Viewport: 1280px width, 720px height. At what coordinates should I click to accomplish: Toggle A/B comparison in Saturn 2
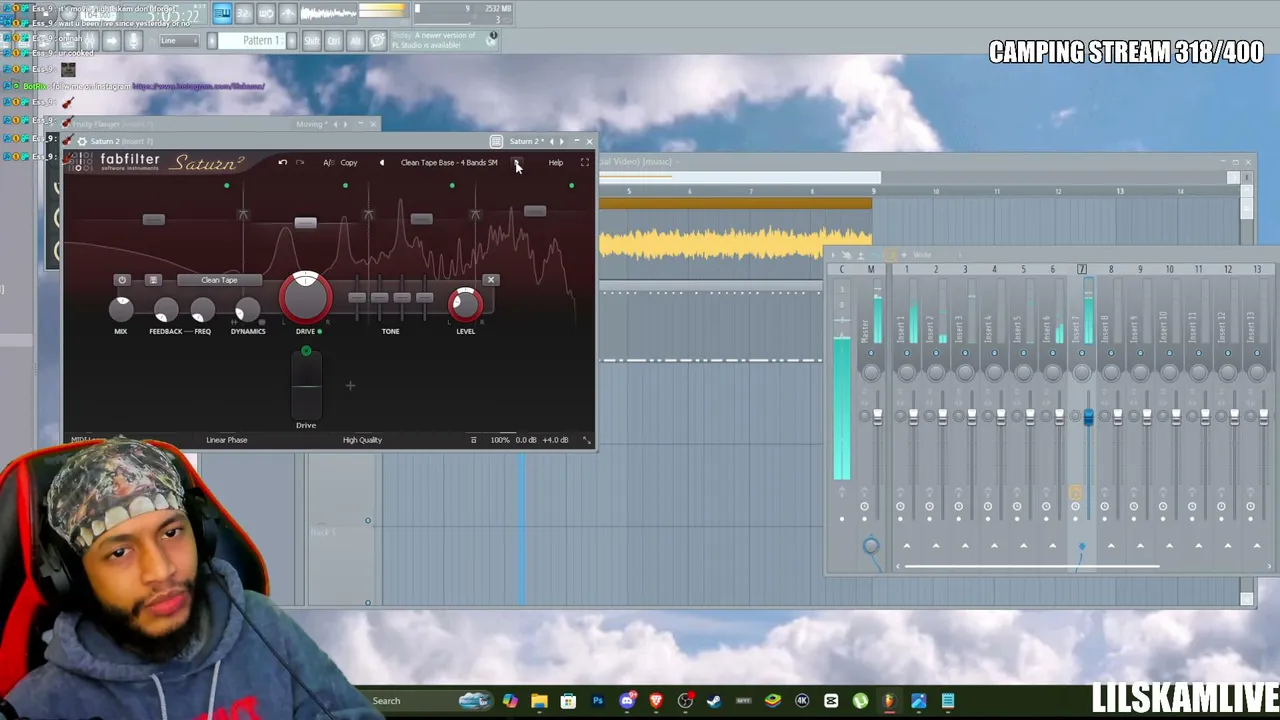click(328, 162)
